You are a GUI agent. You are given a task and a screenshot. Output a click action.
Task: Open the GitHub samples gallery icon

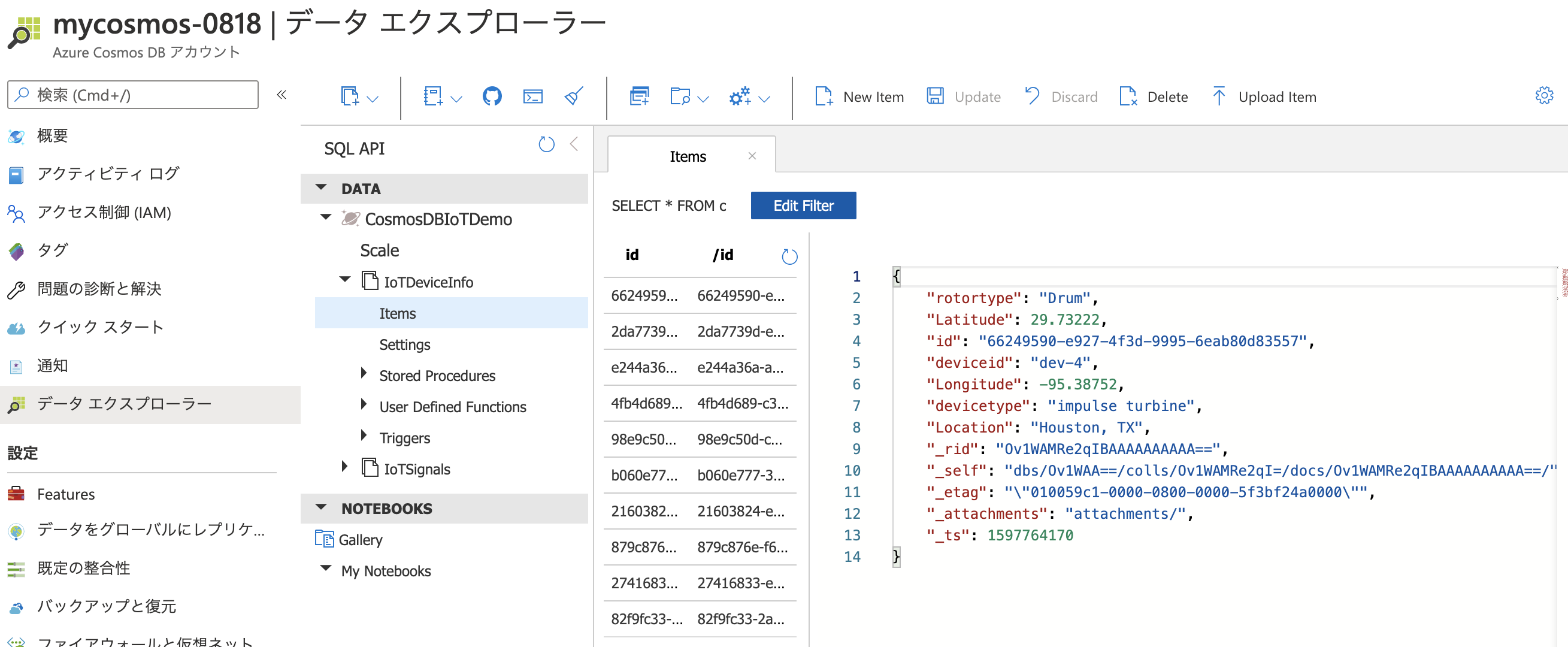(492, 96)
